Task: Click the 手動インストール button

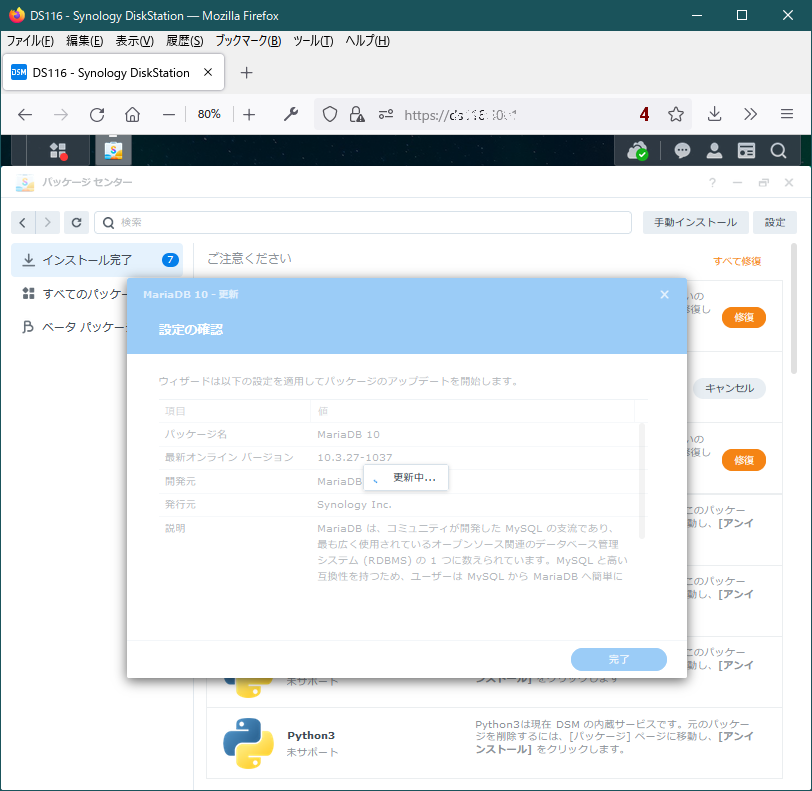Action: [695, 223]
